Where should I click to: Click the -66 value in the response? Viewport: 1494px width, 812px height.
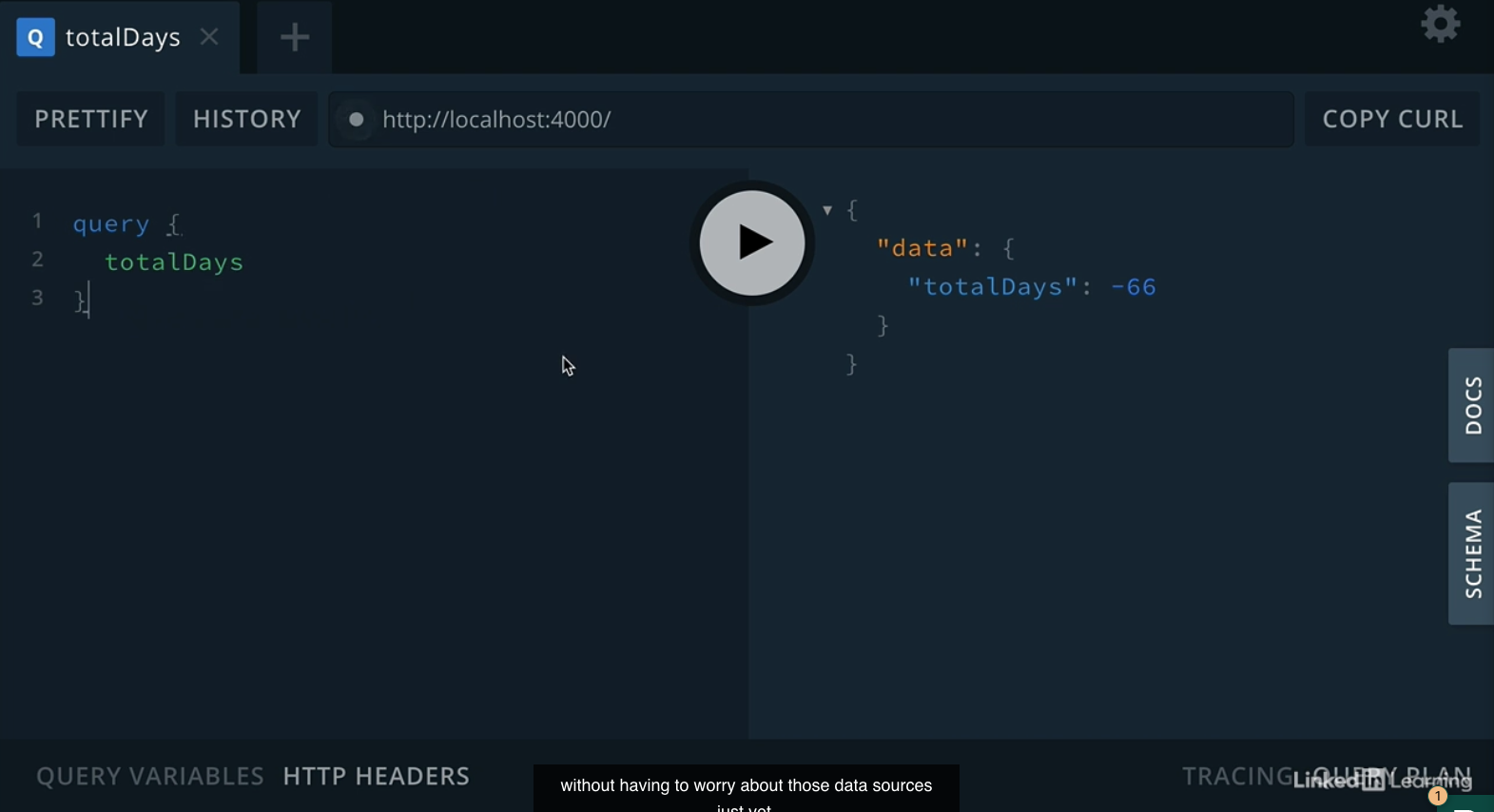1134,287
